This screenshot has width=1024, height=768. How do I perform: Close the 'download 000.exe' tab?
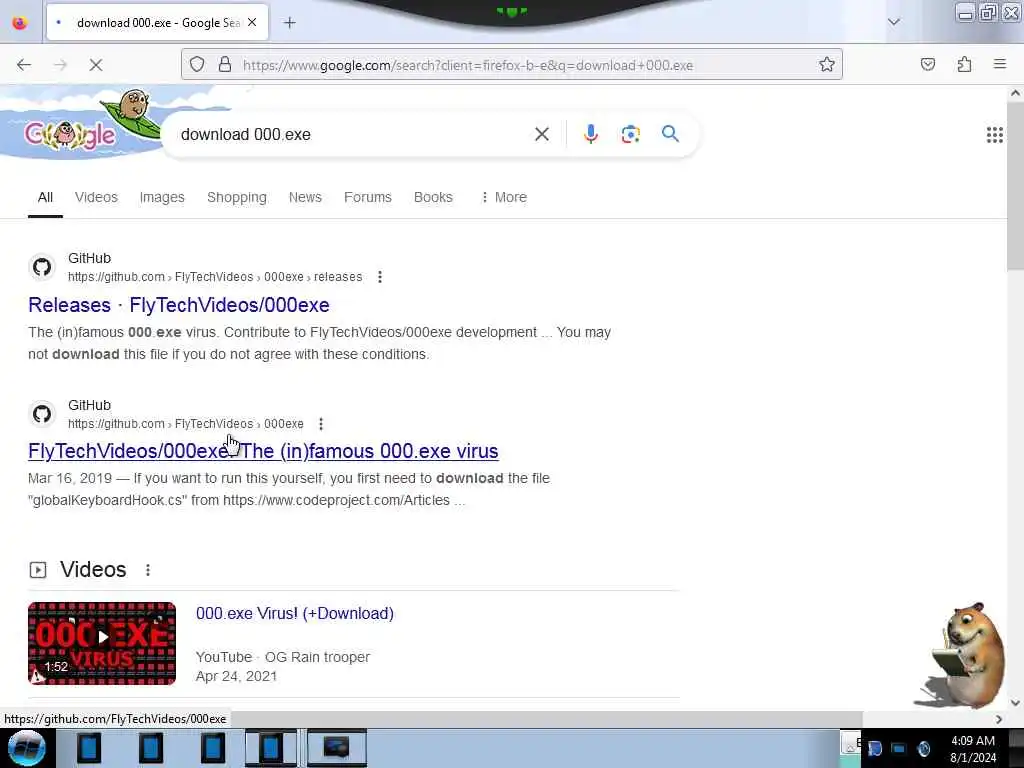(252, 23)
